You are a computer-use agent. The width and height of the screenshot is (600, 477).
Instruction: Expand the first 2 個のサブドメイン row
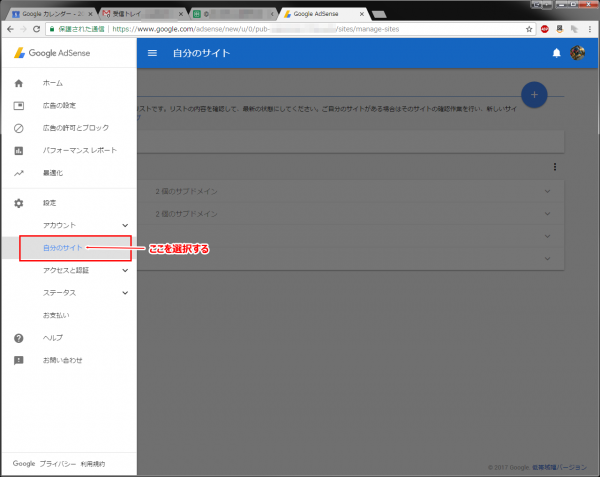pyautogui.click(x=547, y=191)
